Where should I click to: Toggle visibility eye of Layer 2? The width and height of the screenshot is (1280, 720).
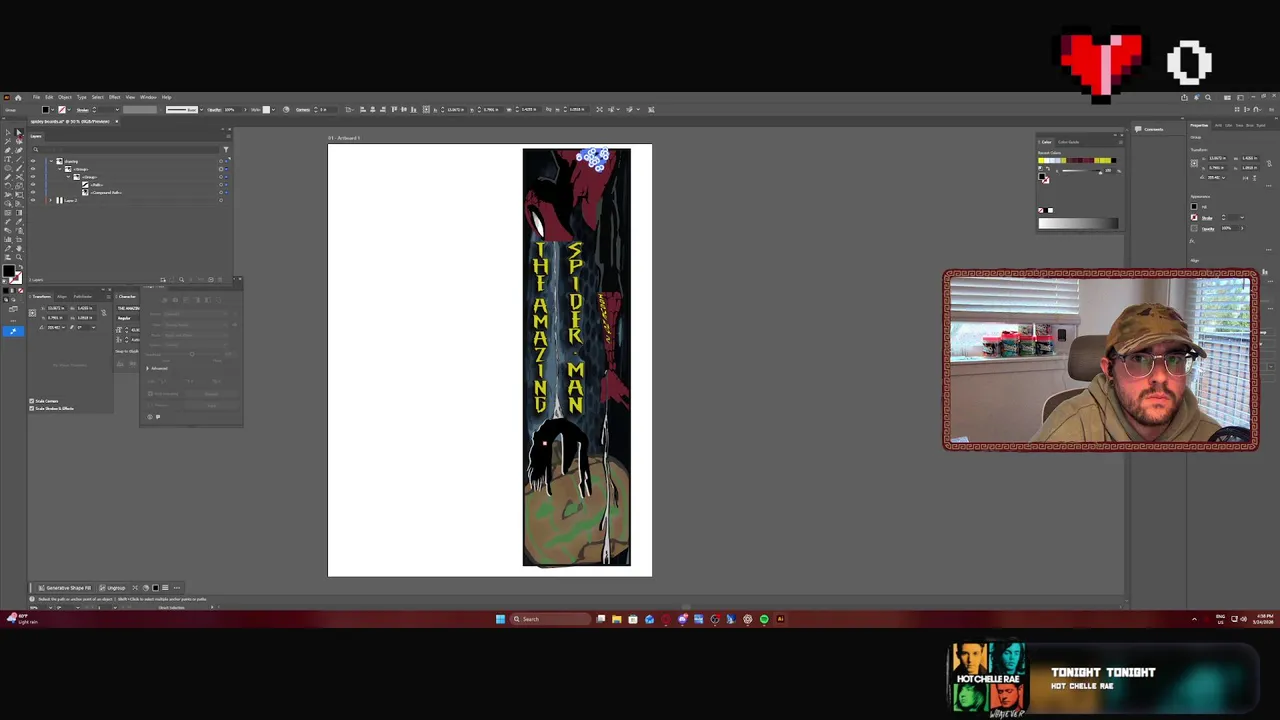[33, 201]
